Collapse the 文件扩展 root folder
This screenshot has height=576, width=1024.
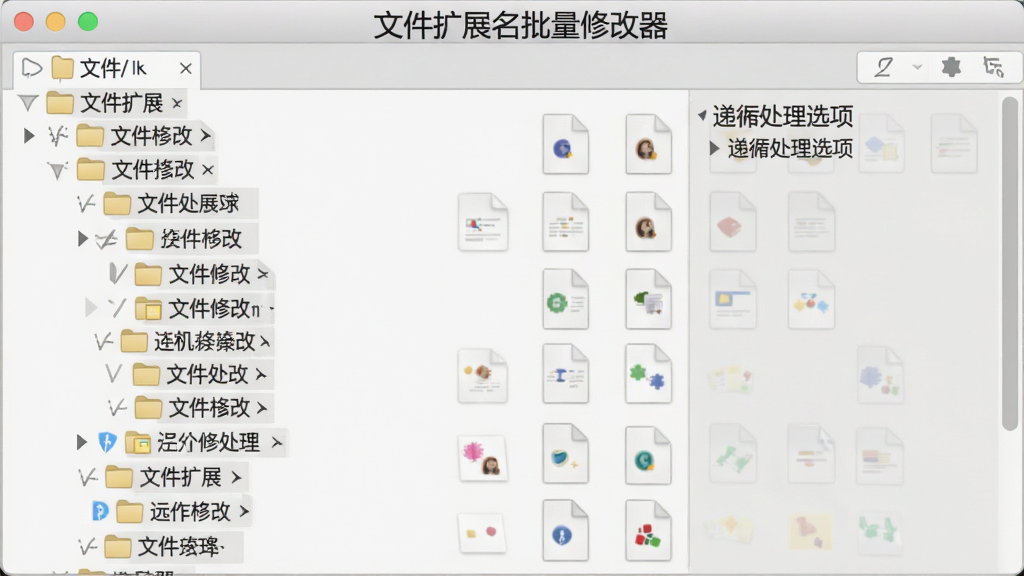tap(28, 103)
